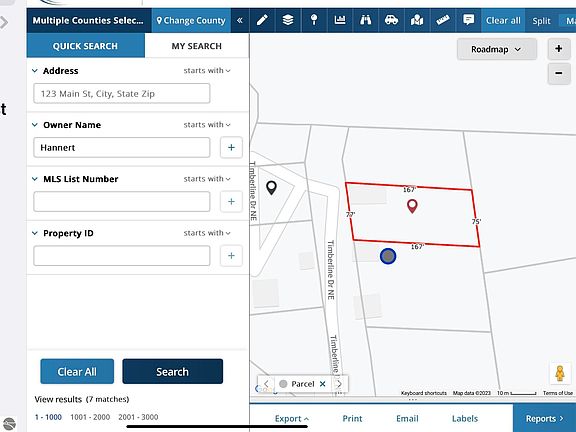
Task: Remove the Parcel legend item
Action: tap(323, 384)
